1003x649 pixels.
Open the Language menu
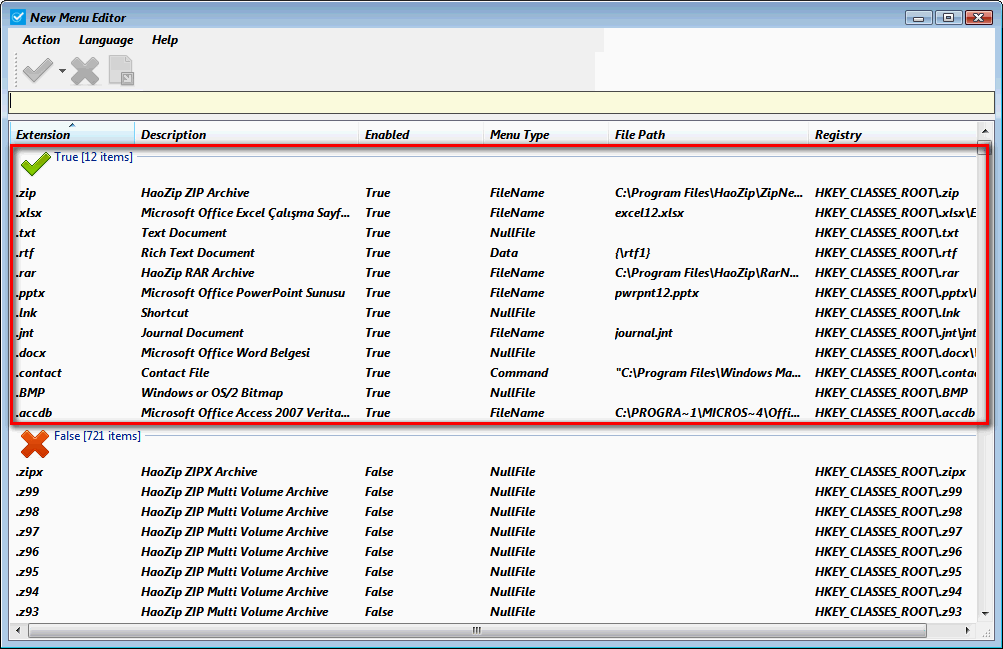(x=106, y=40)
